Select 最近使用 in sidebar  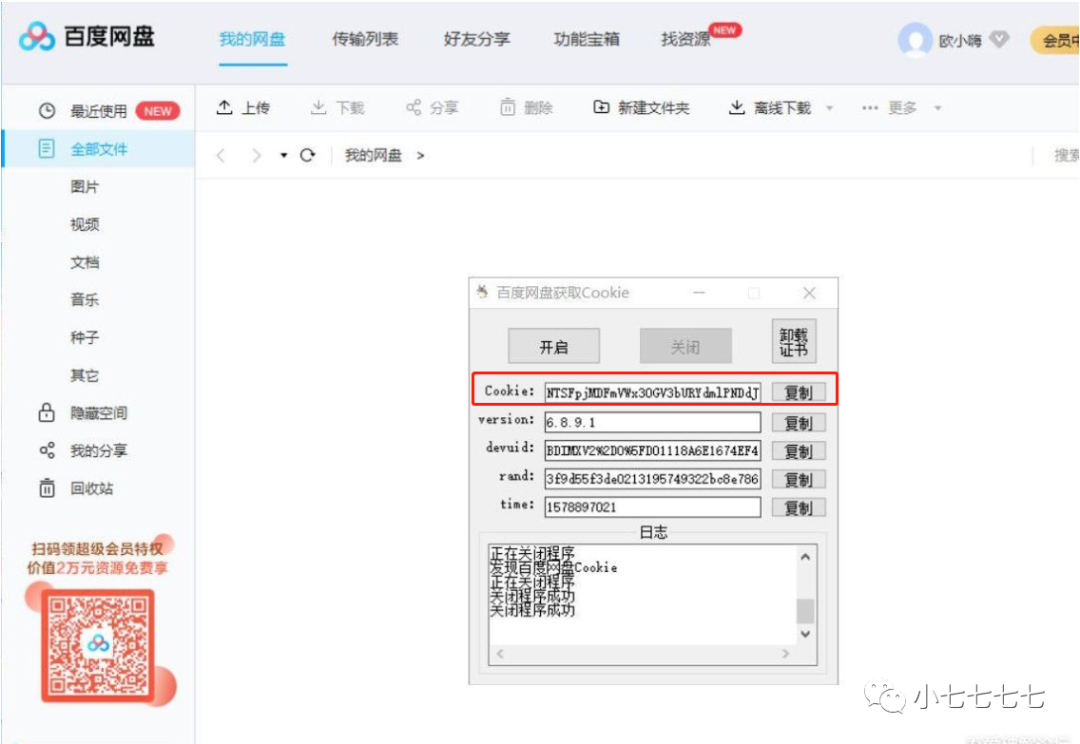98,111
